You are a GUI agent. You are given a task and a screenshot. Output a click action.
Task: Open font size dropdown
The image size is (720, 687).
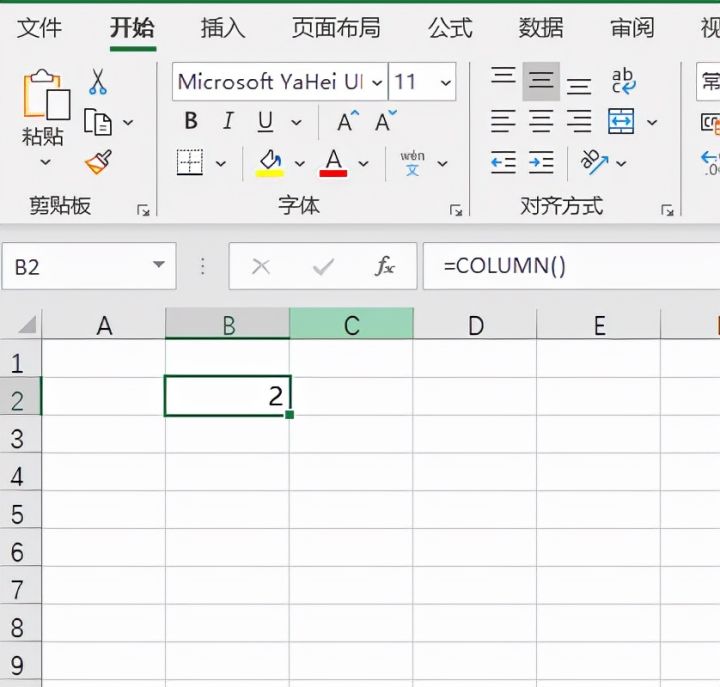(445, 83)
